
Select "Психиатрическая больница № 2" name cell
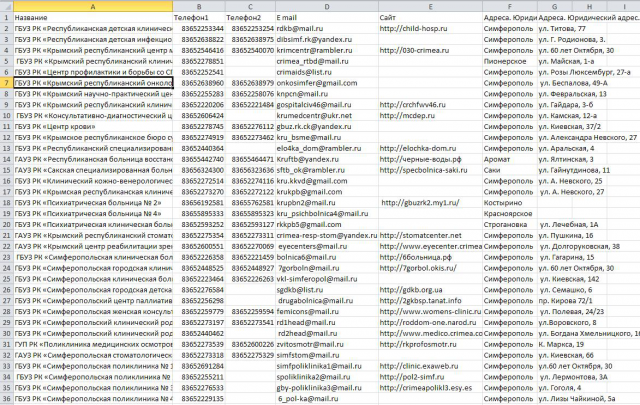pyautogui.click(x=93, y=202)
